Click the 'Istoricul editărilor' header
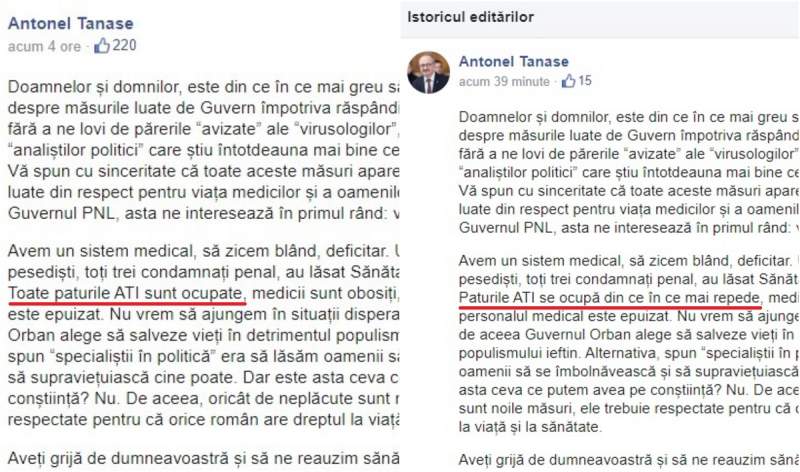This screenshot has width=800, height=472. tap(470, 17)
